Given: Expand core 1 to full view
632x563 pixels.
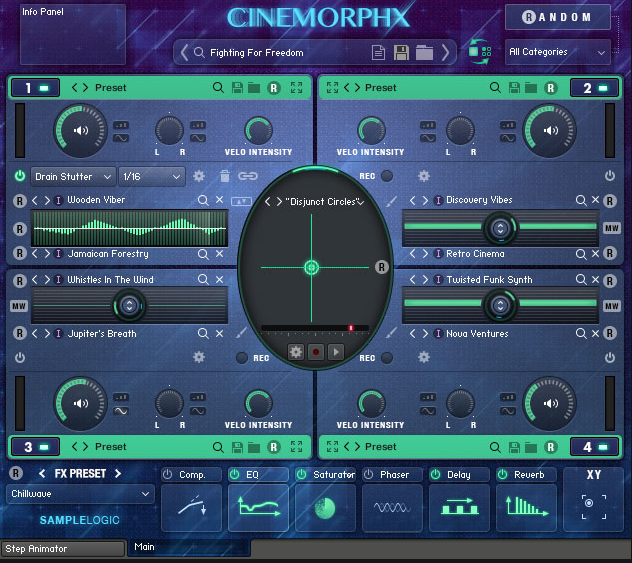Looking at the screenshot, I should click(x=296, y=87).
